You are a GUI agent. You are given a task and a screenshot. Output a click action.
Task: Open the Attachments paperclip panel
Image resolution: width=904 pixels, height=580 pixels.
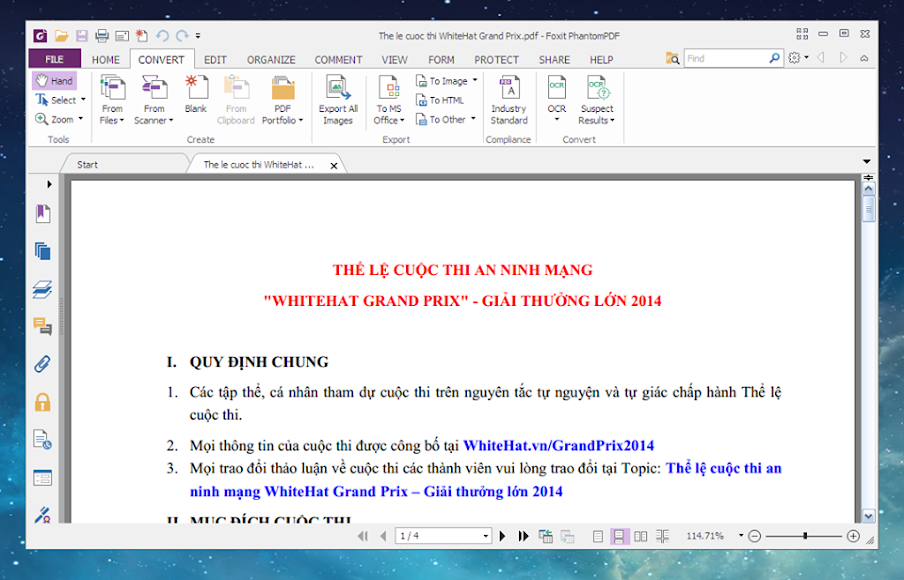(x=43, y=364)
